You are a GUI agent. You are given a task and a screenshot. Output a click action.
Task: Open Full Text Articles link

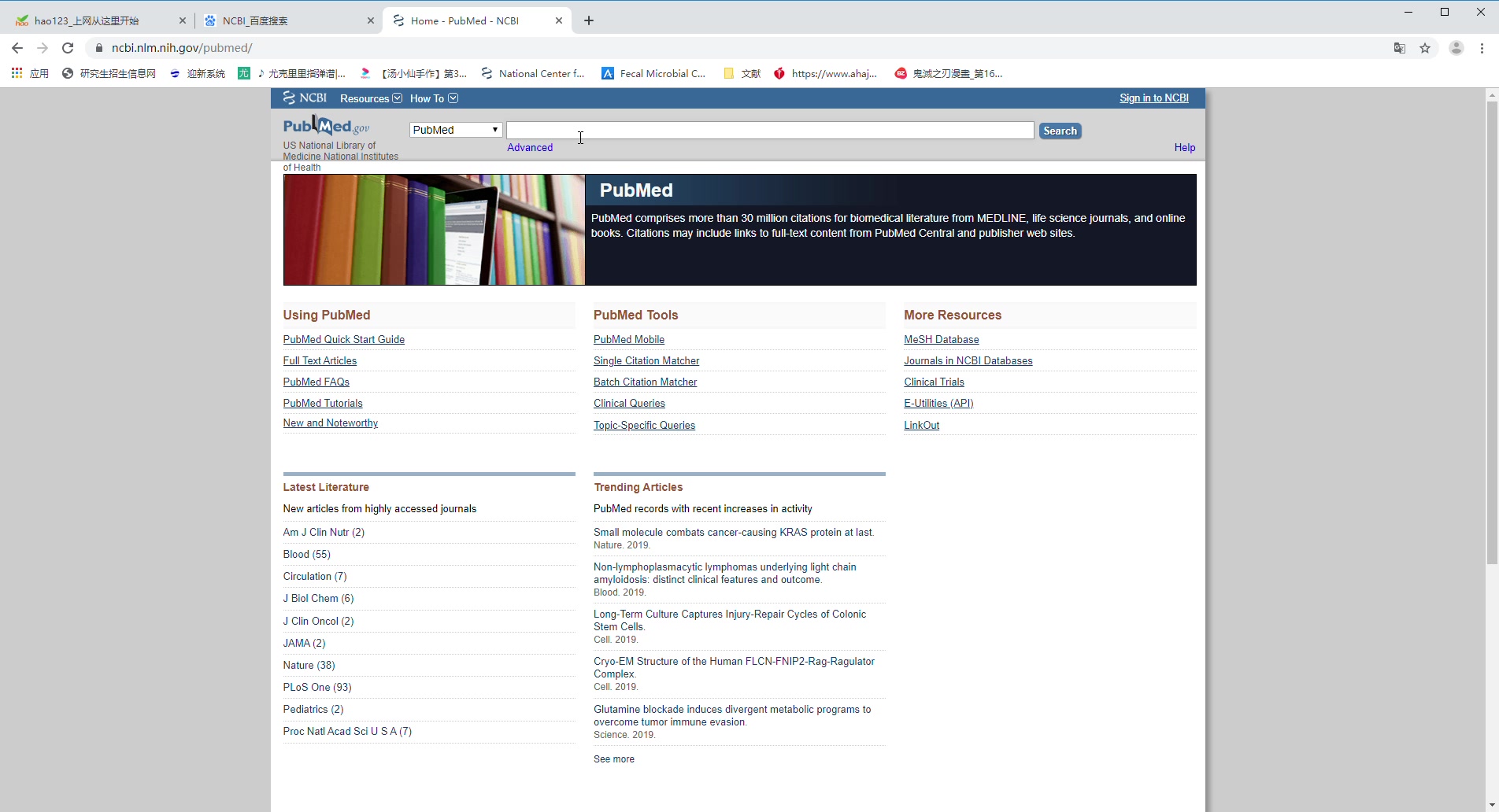click(x=320, y=360)
